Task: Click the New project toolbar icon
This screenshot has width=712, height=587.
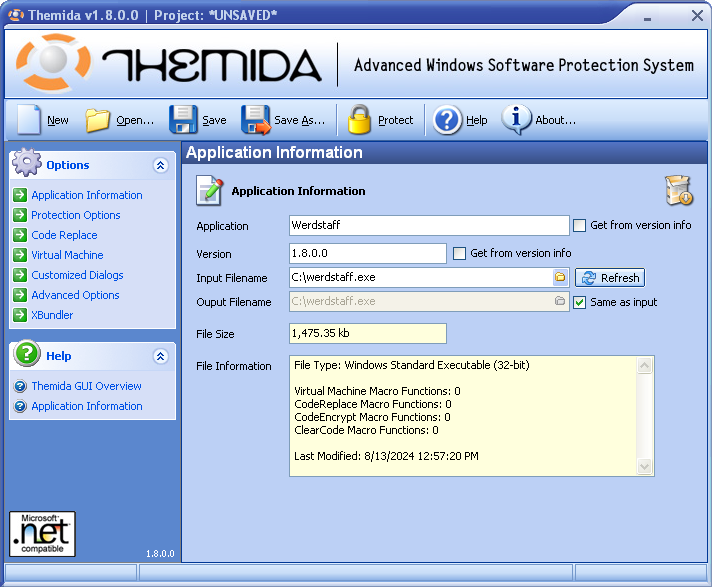Action: [28, 120]
